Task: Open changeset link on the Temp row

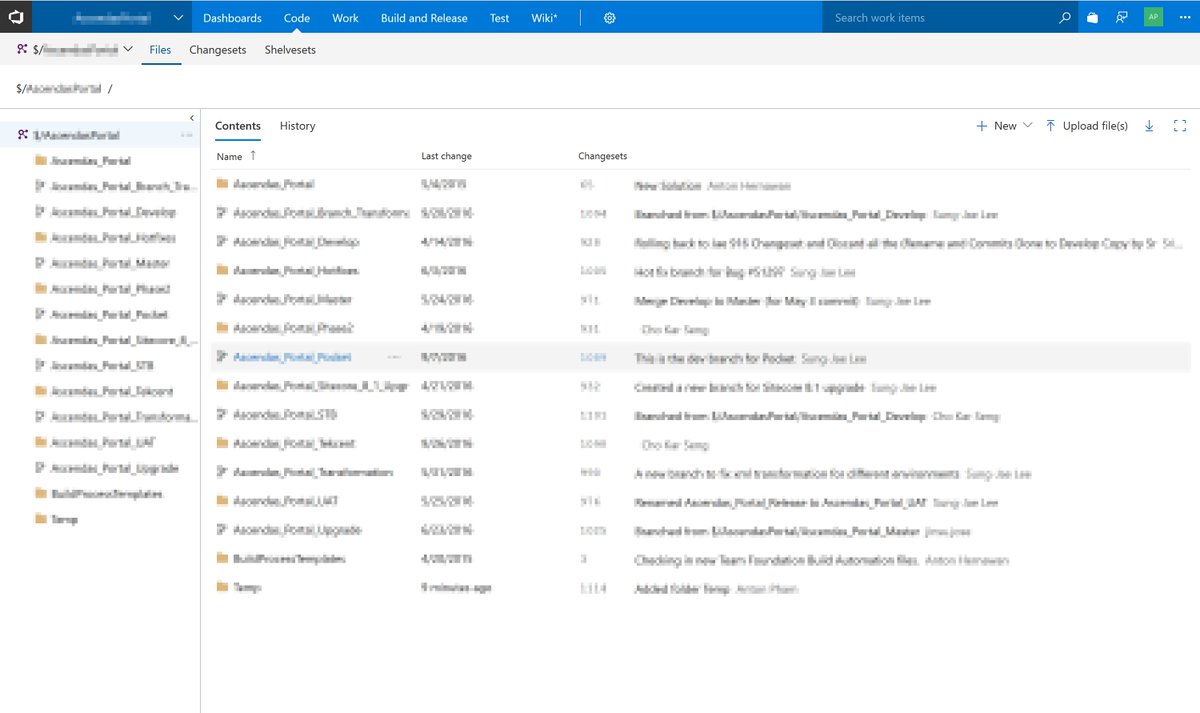Action: pos(593,589)
